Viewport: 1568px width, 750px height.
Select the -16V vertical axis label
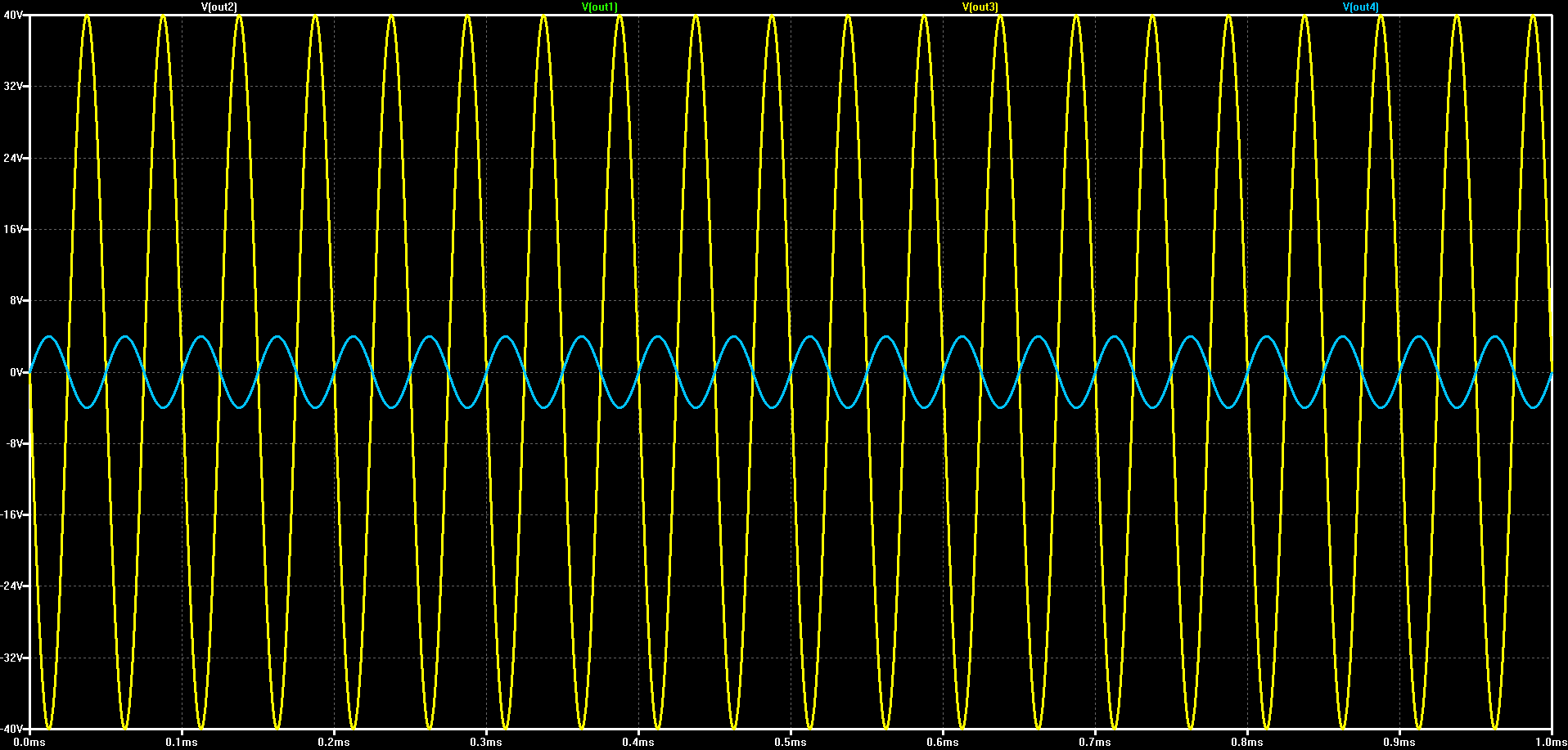tap(11, 514)
